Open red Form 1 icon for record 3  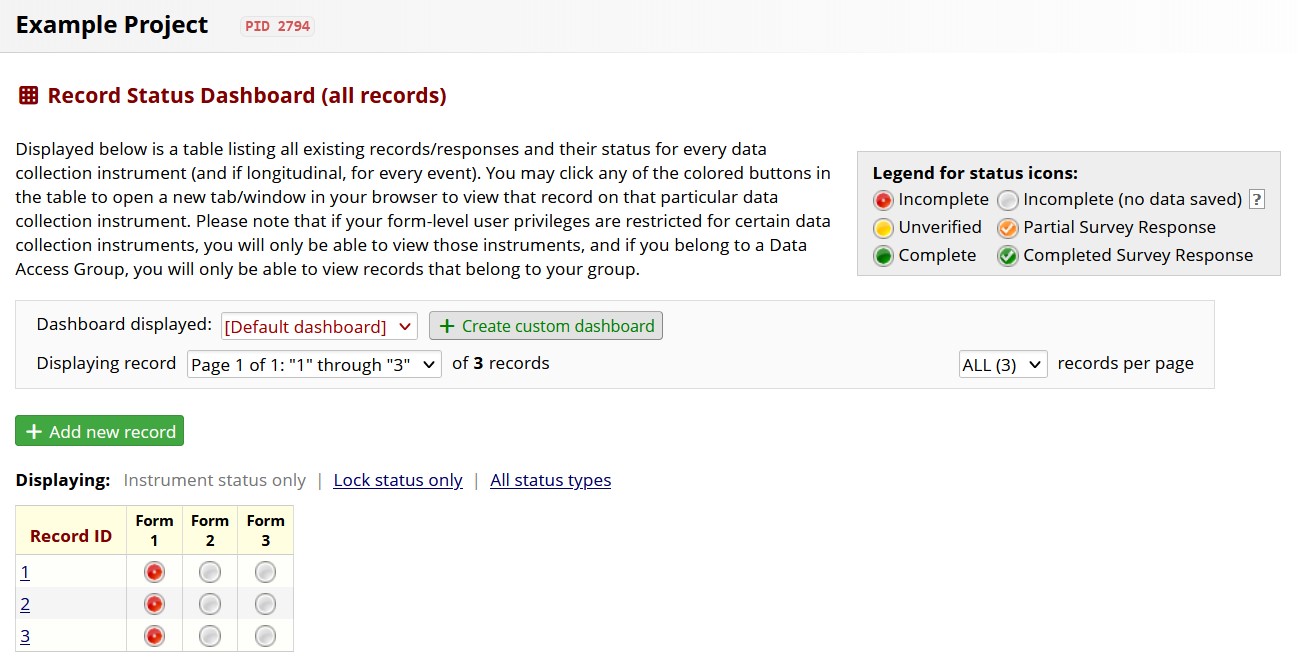coord(154,636)
